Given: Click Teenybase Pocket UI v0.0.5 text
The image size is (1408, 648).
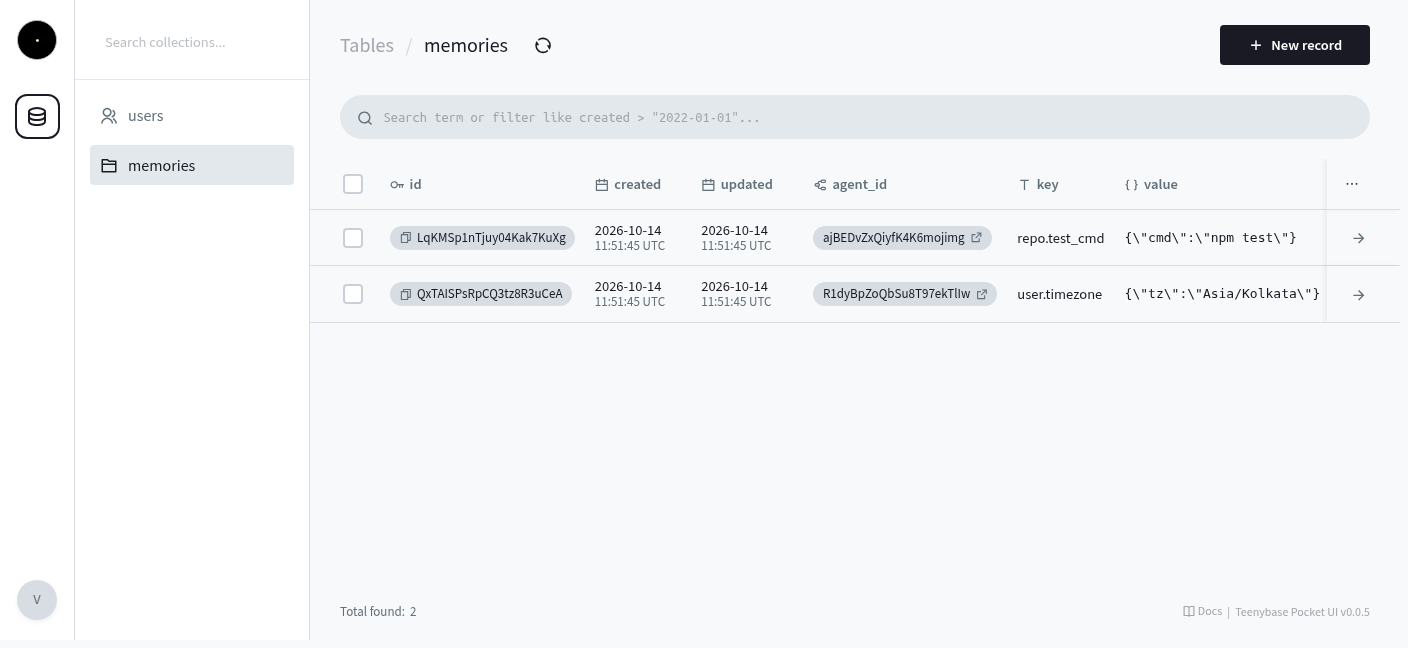Looking at the screenshot, I should pos(1302,612).
